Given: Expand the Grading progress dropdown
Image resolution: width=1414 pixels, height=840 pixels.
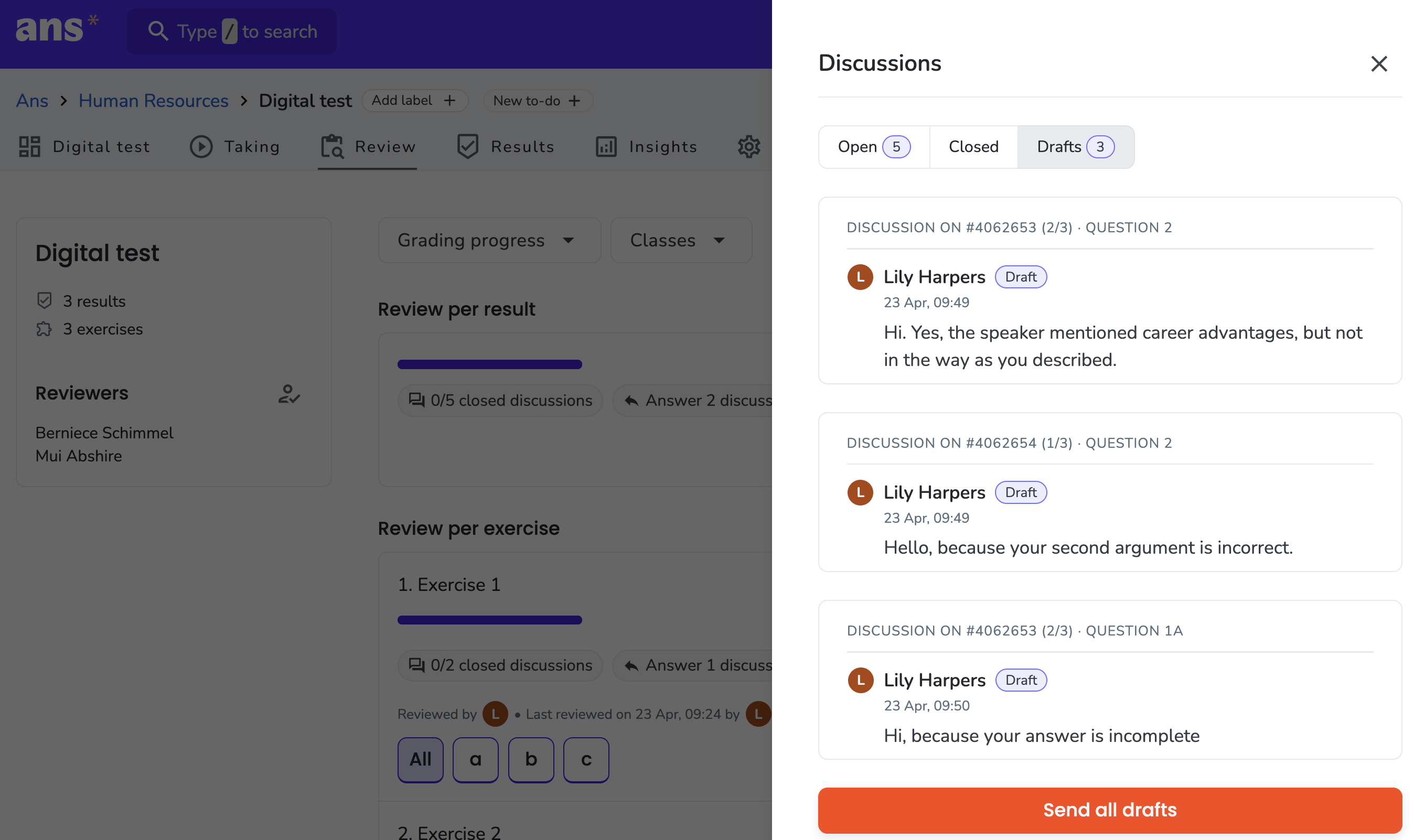Looking at the screenshot, I should click(489, 240).
